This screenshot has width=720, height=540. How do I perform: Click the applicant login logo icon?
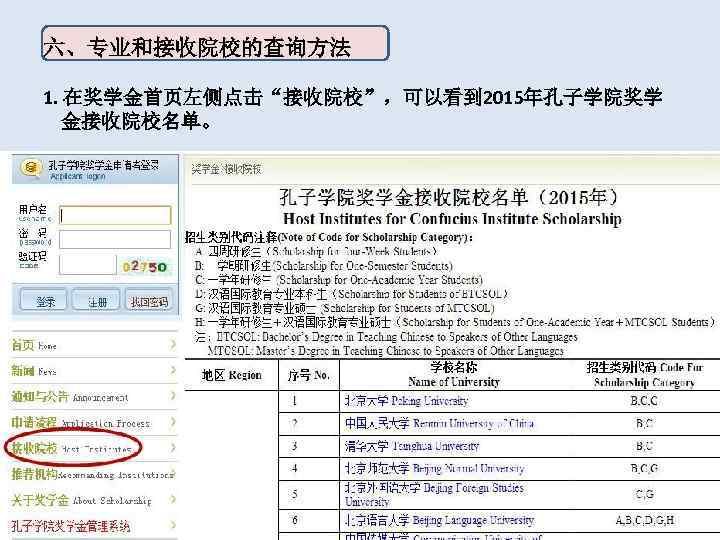(x=31, y=168)
